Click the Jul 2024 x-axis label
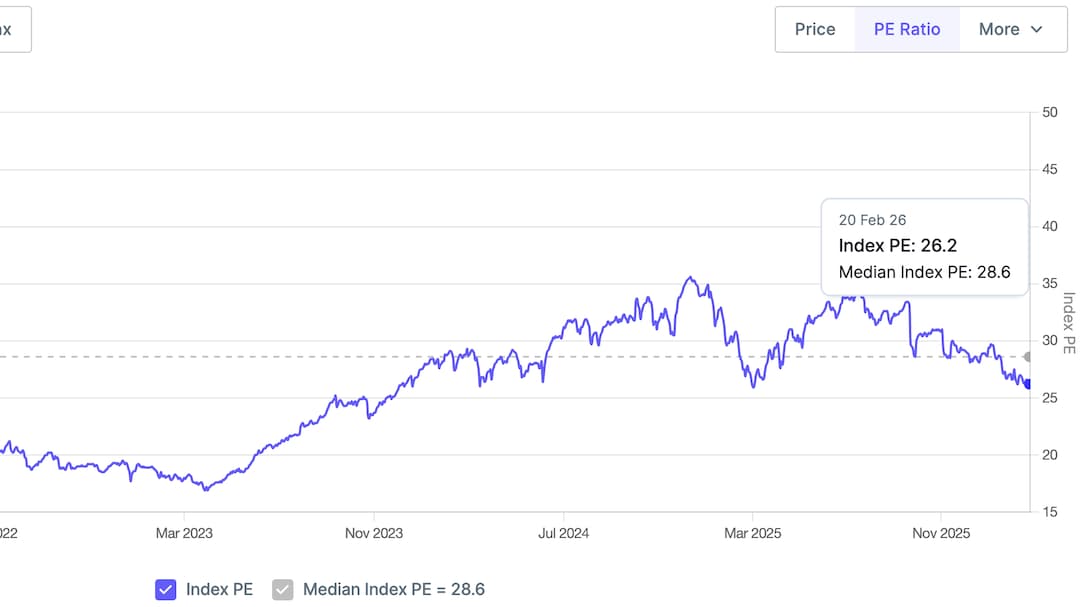 tap(563, 533)
